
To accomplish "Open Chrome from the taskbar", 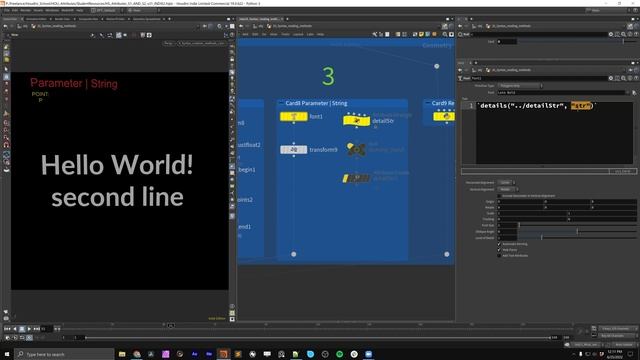I will [137, 354].
